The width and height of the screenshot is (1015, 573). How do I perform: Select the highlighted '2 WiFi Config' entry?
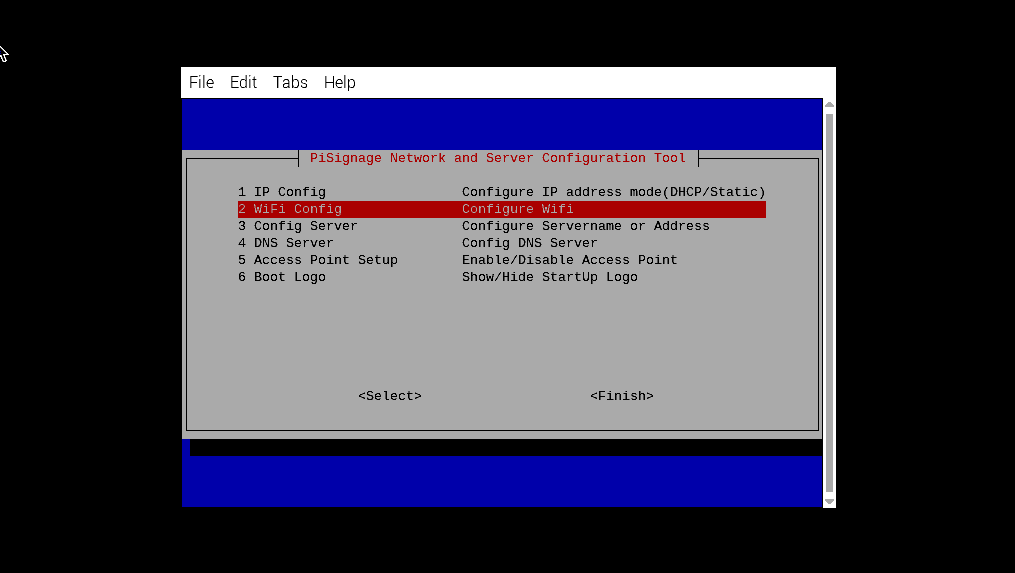pos(502,209)
